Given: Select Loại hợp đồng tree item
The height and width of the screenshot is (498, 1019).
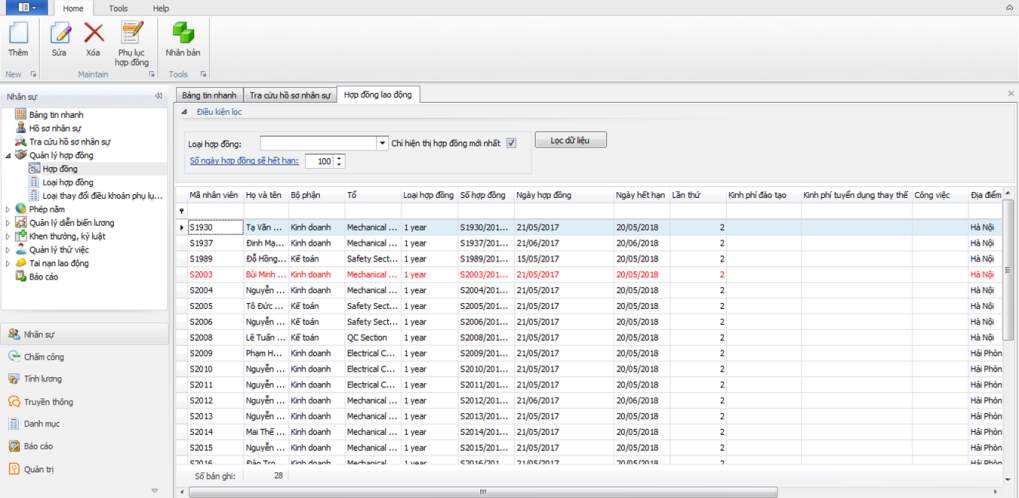Looking at the screenshot, I should (68, 182).
